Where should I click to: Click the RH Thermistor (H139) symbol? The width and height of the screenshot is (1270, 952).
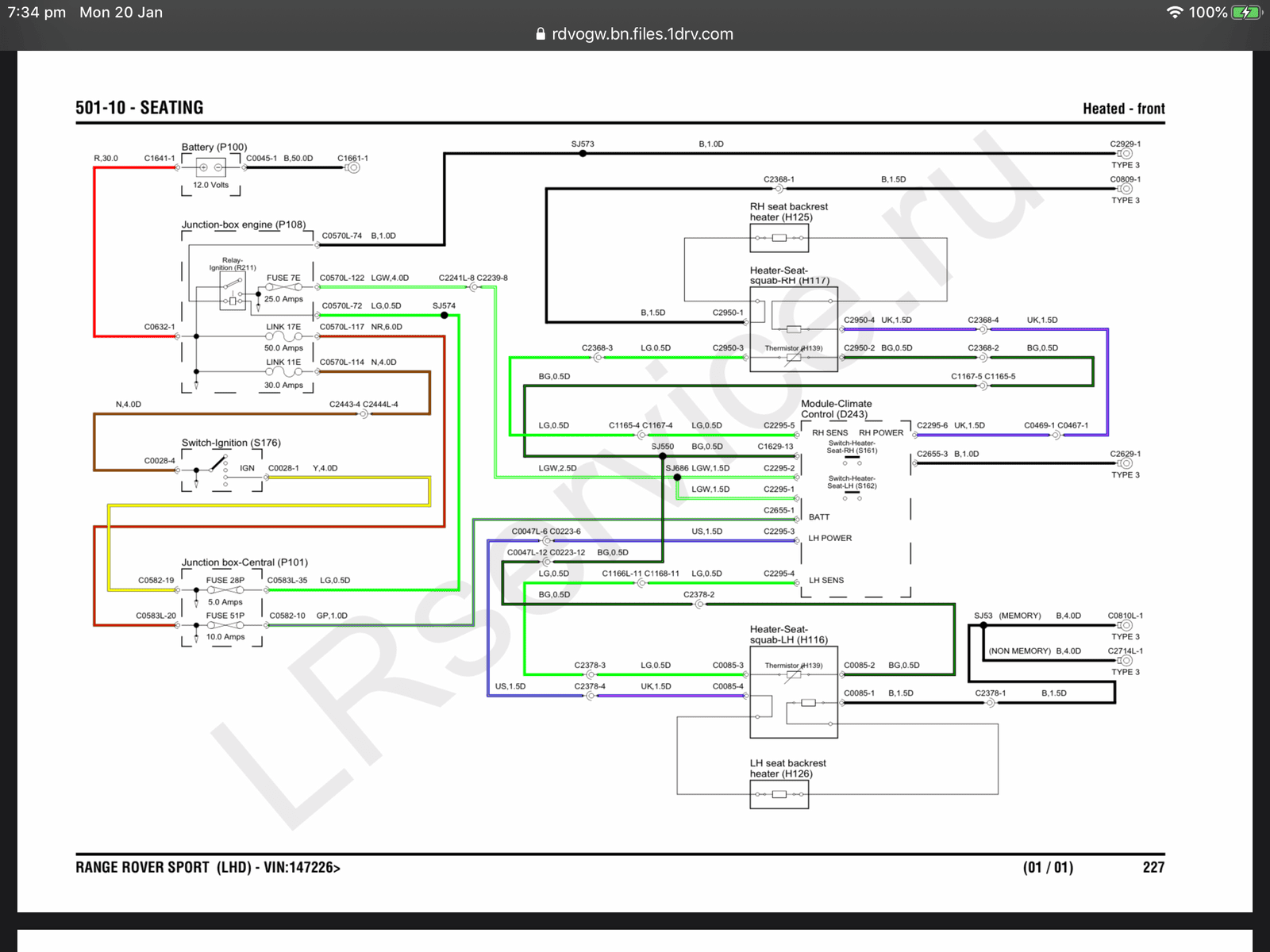[x=794, y=358]
